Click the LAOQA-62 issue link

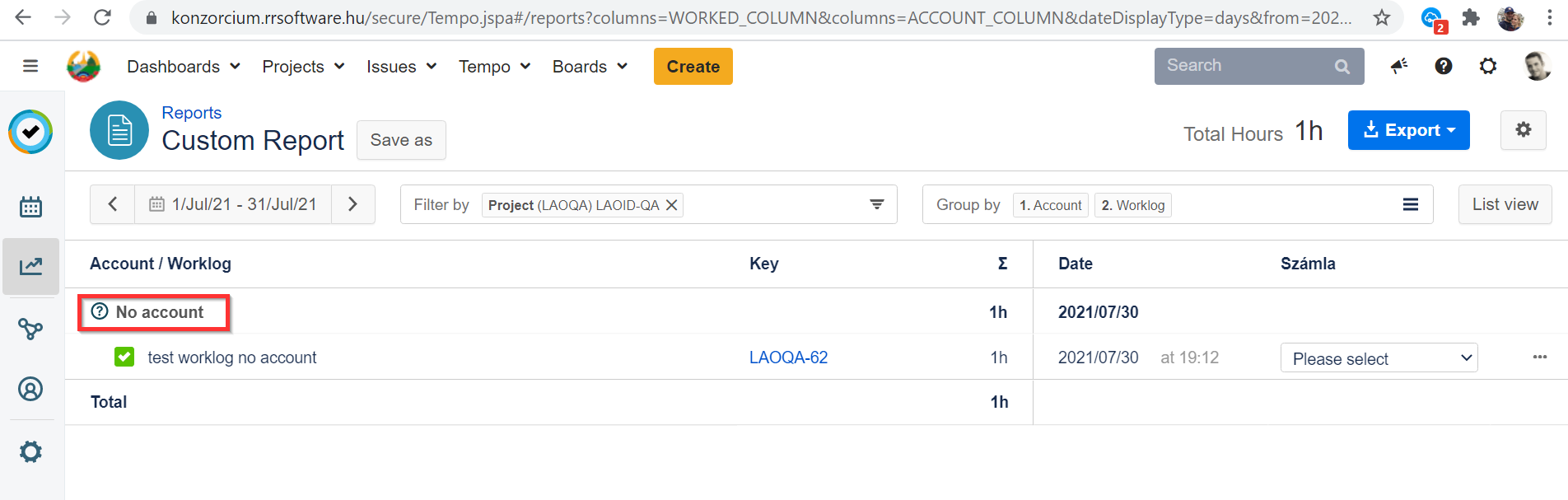point(788,357)
